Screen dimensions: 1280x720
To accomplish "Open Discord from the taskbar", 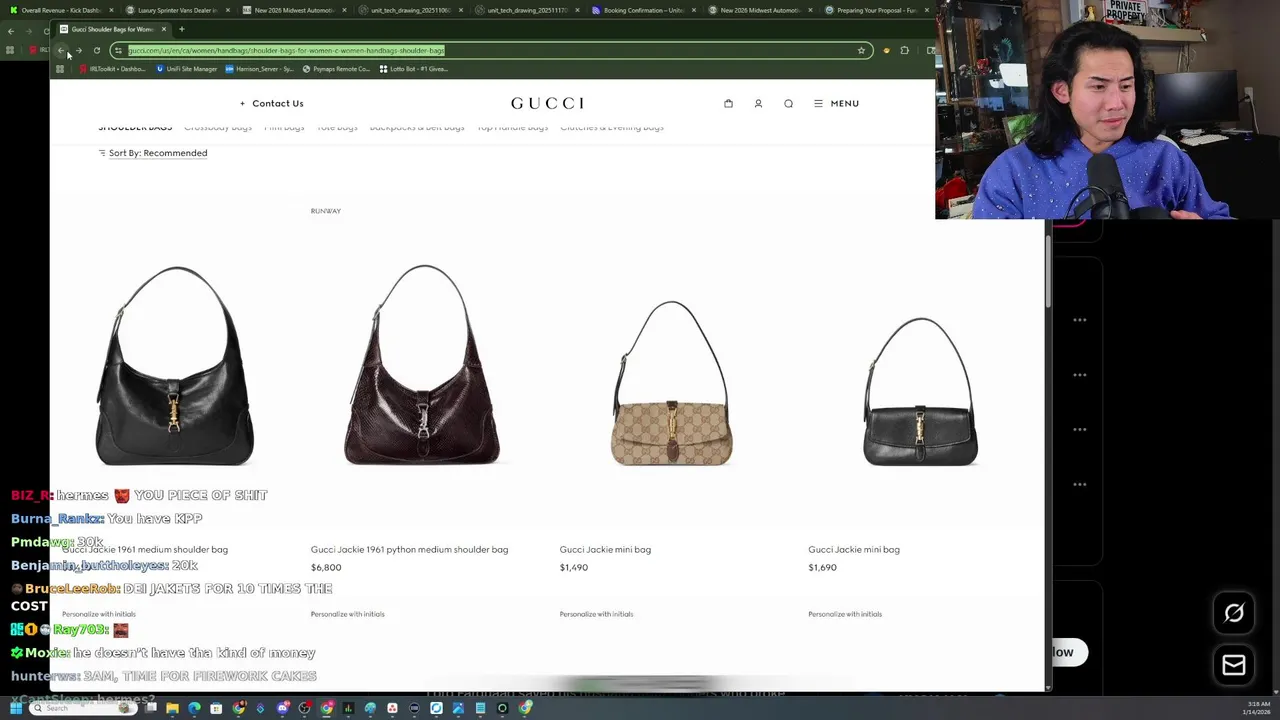I will (282, 708).
